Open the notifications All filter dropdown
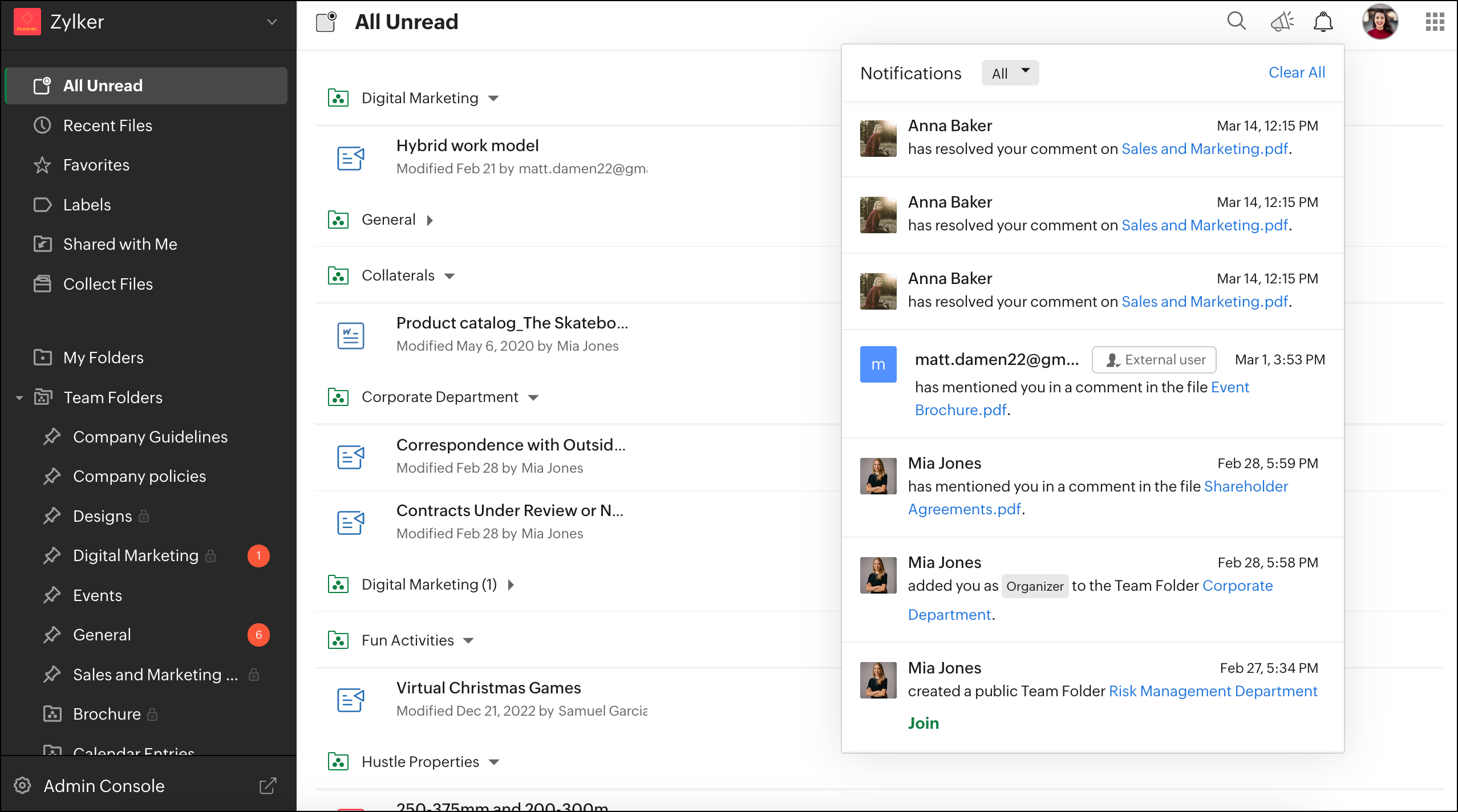 click(x=1010, y=73)
